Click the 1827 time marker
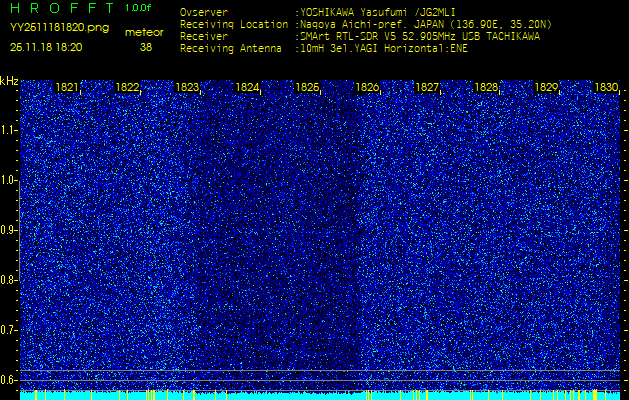Viewport: 629px width, 400px height. (427, 87)
